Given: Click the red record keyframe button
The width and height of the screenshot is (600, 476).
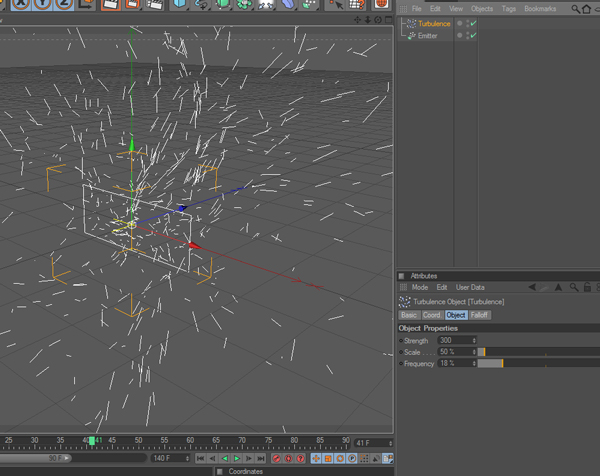Looking at the screenshot, I should 277,459.
